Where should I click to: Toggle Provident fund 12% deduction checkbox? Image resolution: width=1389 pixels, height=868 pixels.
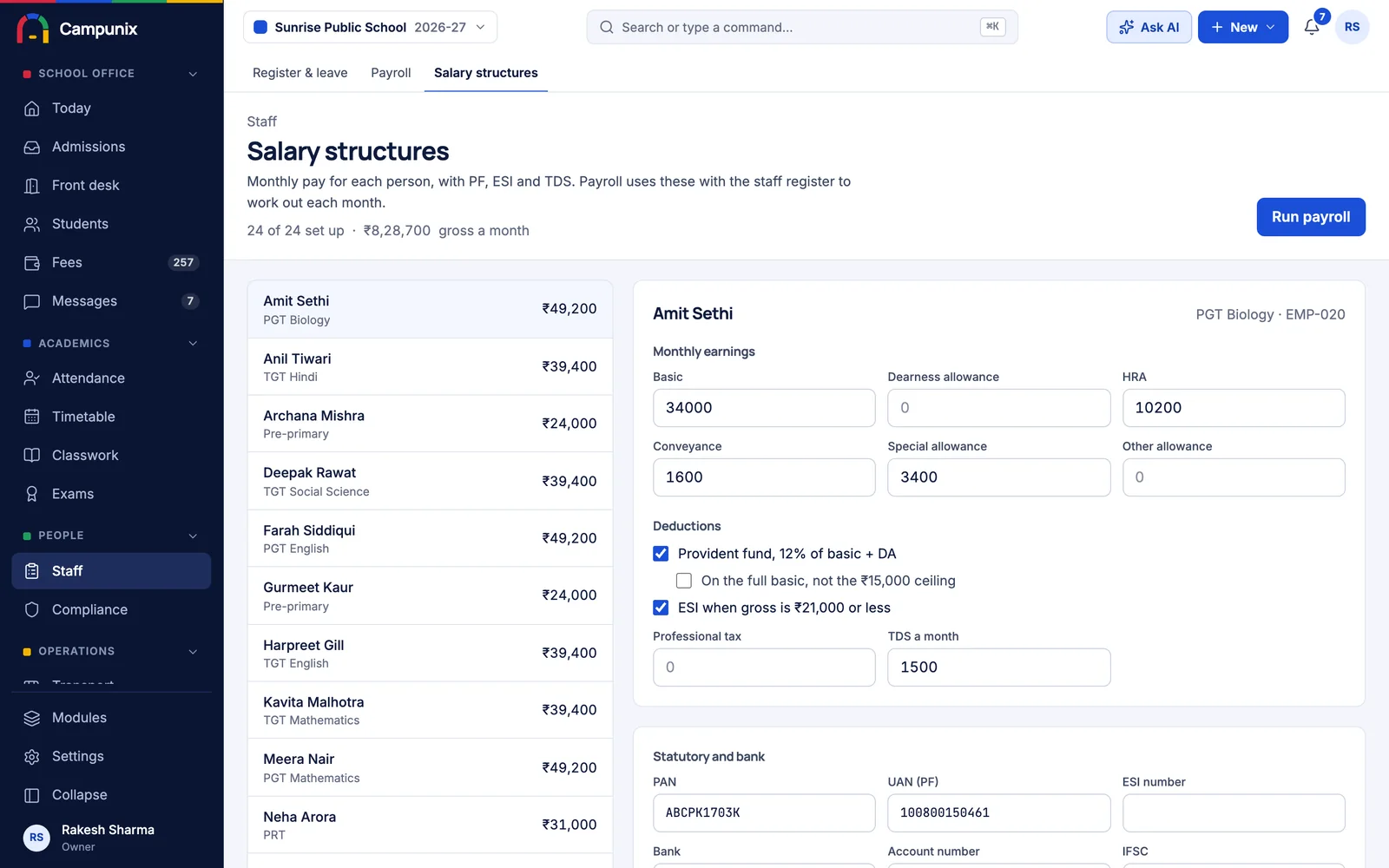click(x=661, y=554)
